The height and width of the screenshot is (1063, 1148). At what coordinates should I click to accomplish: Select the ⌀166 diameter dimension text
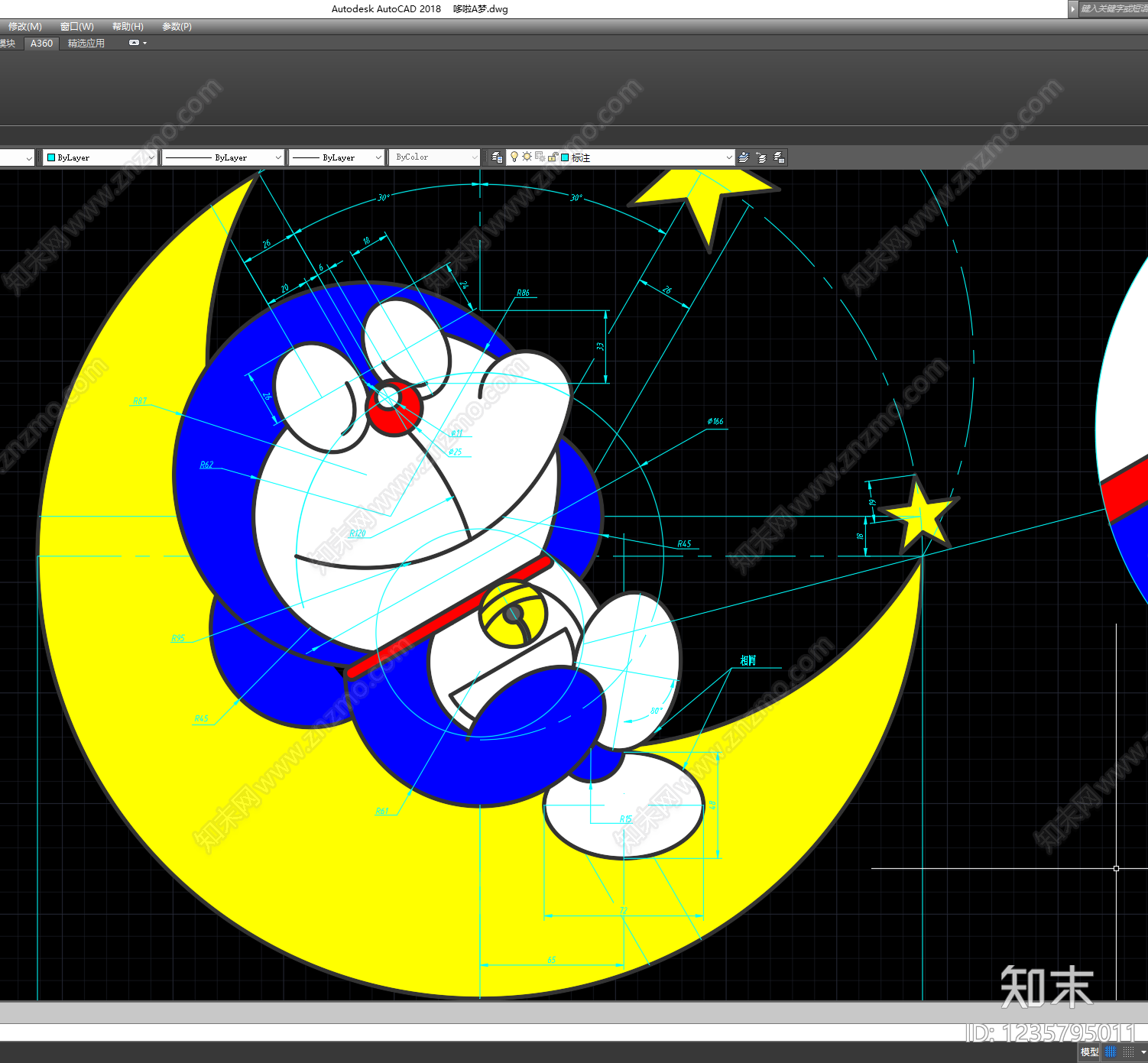pos(715,421)
